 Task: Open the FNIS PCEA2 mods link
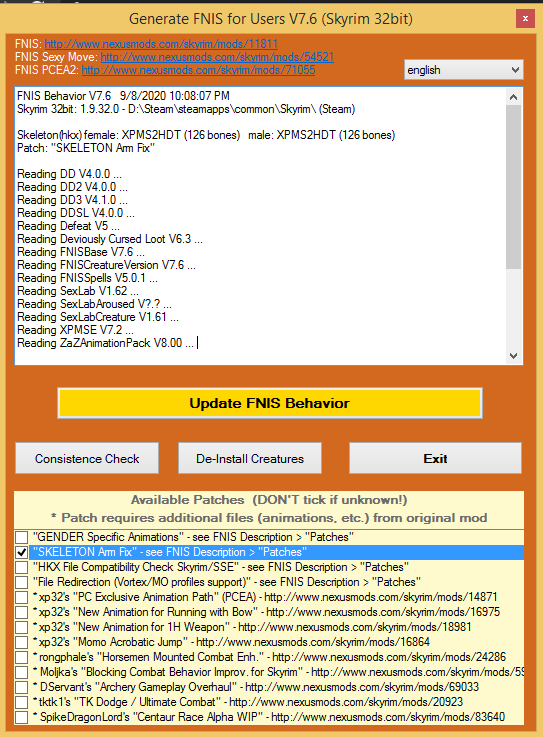click(198, 70)
